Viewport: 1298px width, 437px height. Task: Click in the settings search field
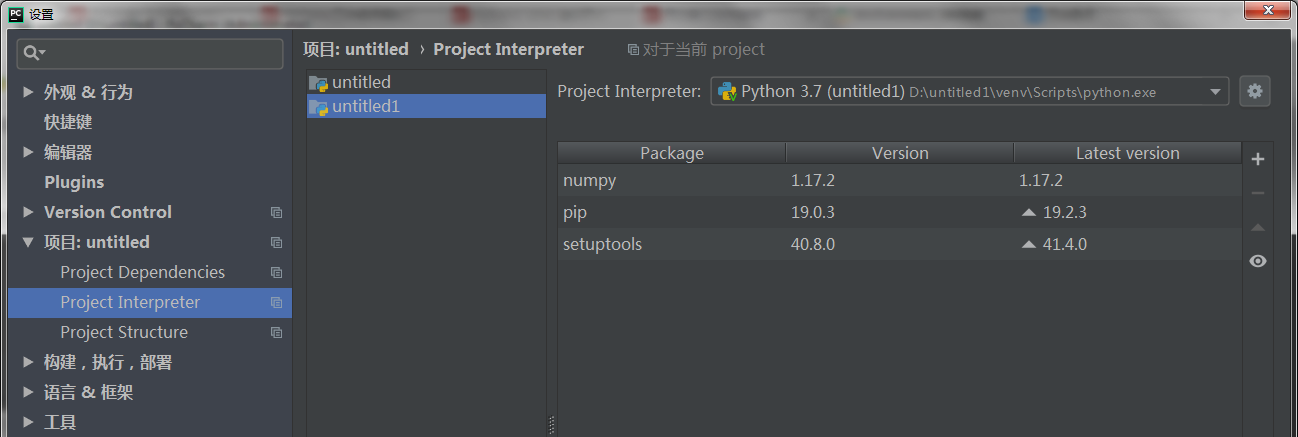click(x=160, y=53)
